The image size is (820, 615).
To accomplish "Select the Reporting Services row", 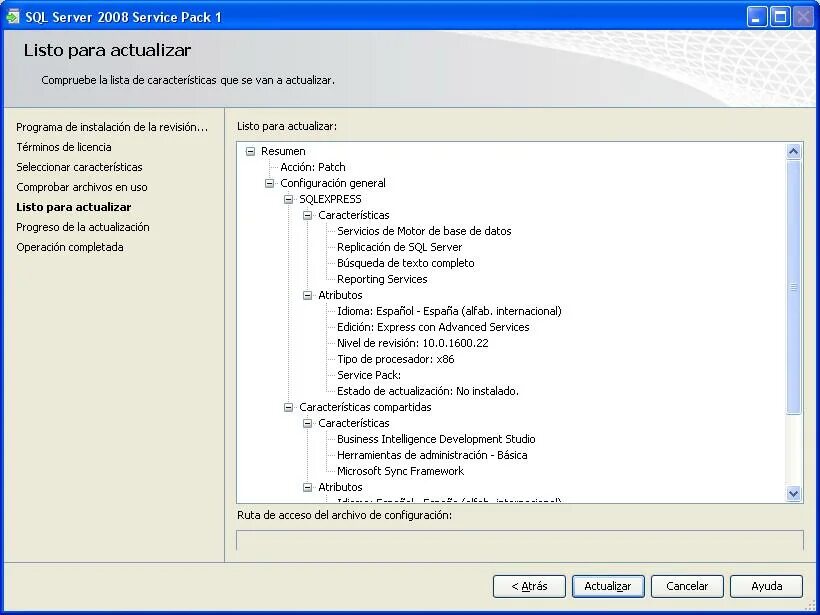I will [382, 279].
